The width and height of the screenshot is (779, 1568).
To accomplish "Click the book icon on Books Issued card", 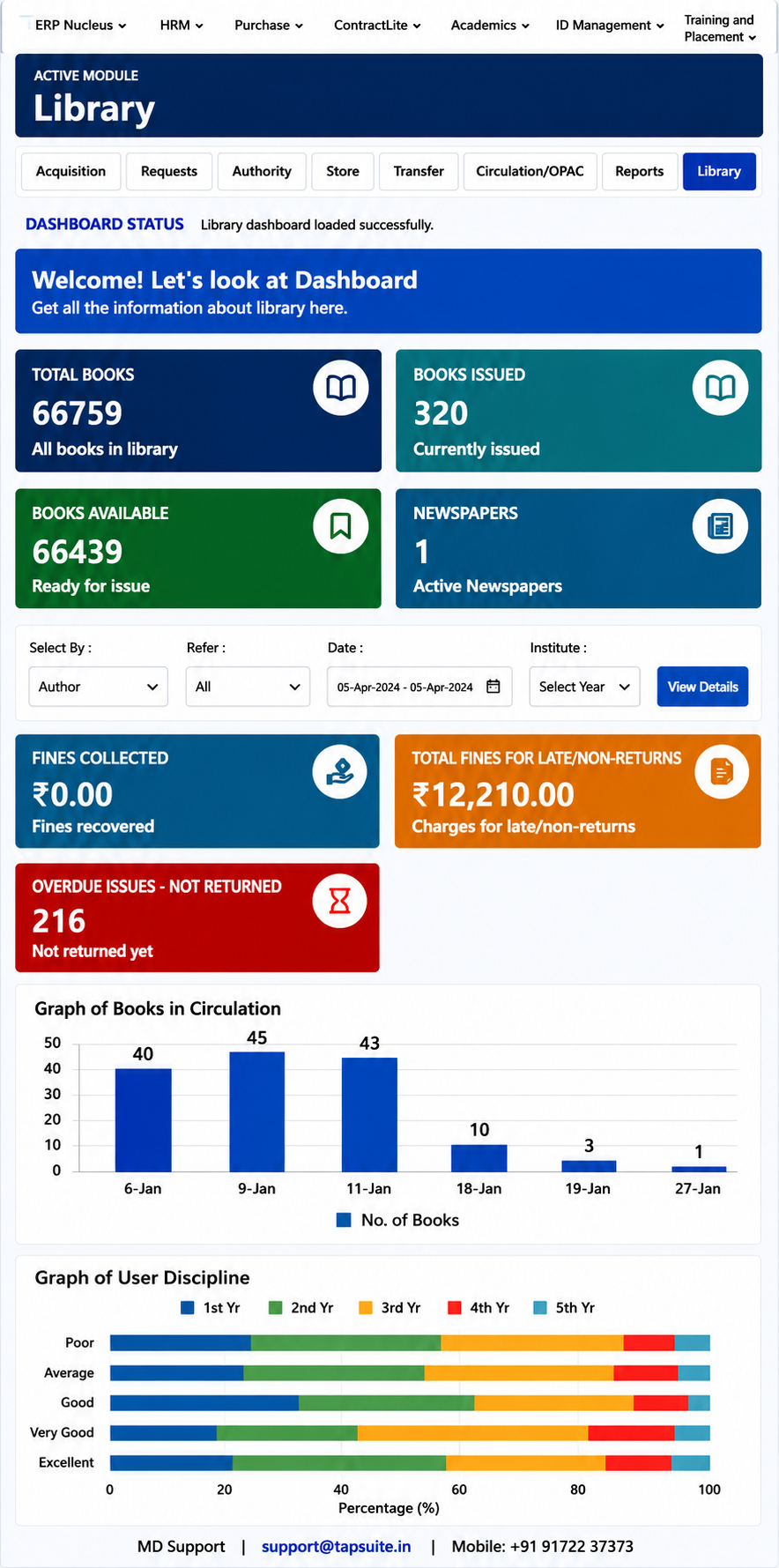I will (x=720, y=388).
